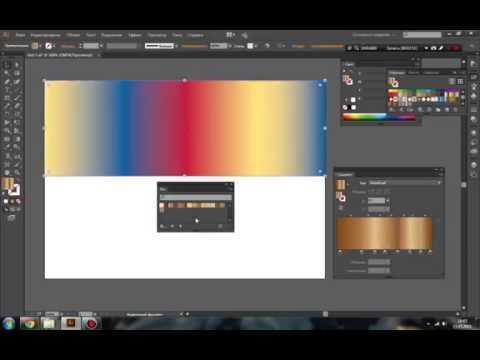Set paint mode to Gradient below fill box
The image size is (480, 360).
(12, 201)
